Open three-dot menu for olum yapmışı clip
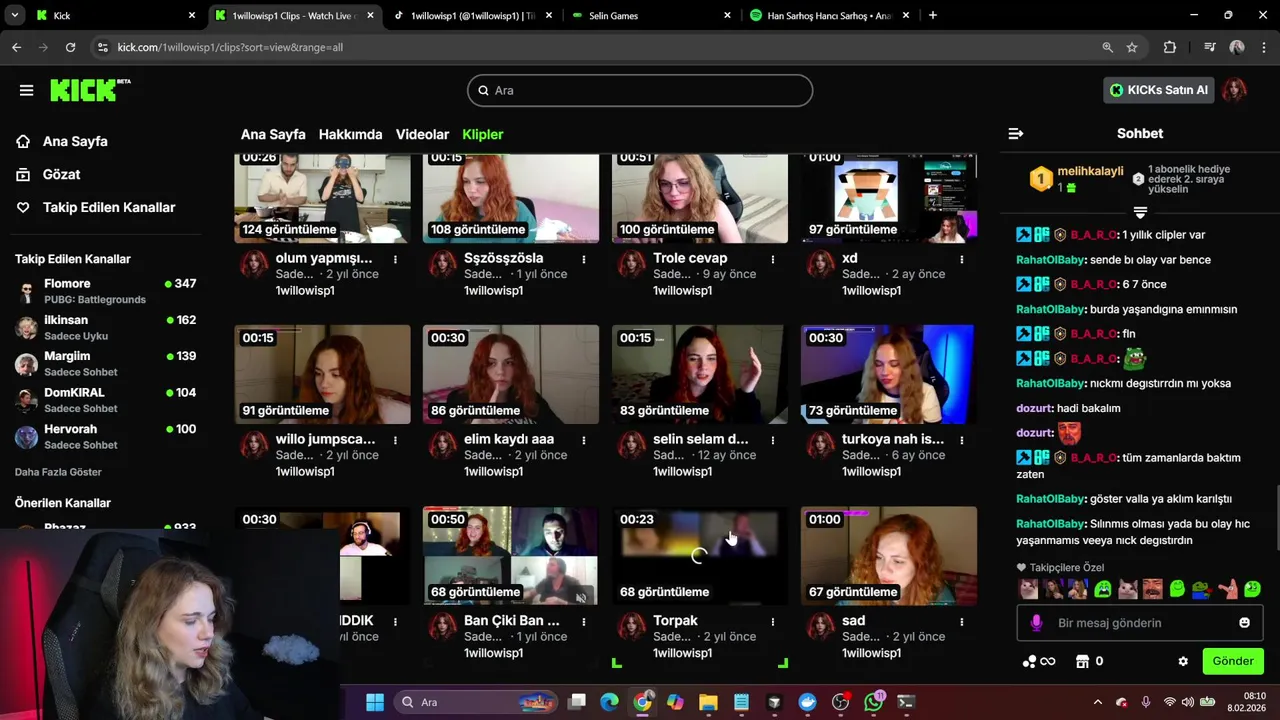 point(395,259)
